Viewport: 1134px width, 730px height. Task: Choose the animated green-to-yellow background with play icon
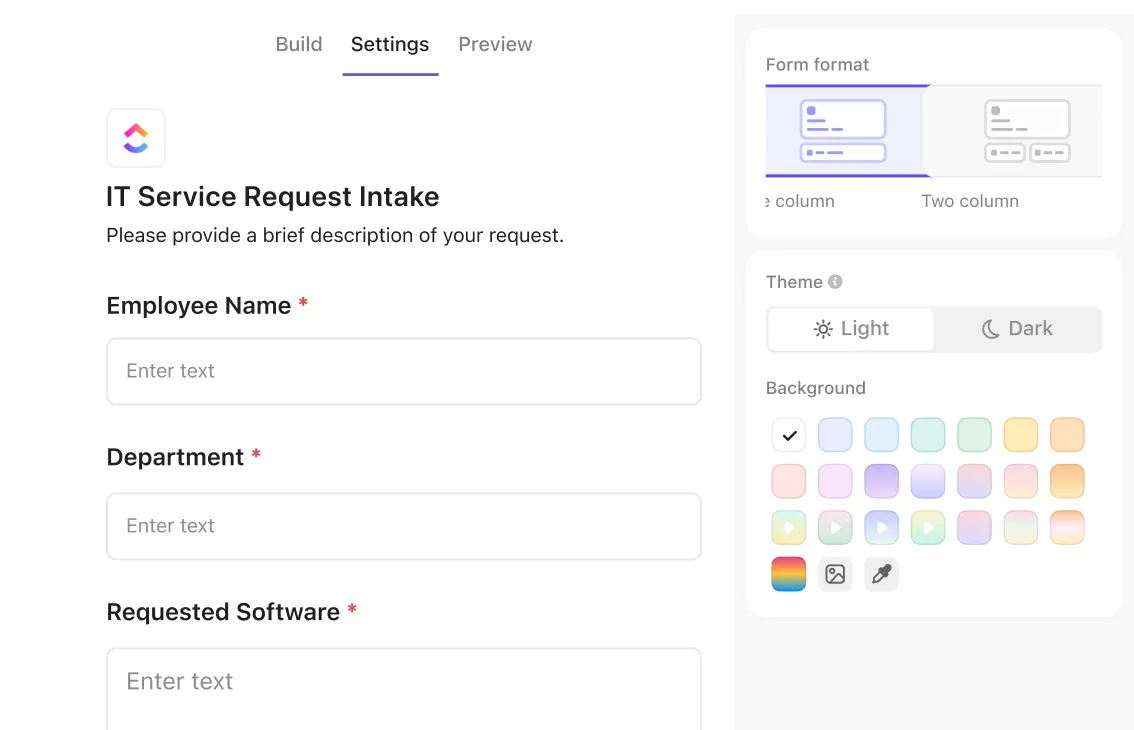789,528
